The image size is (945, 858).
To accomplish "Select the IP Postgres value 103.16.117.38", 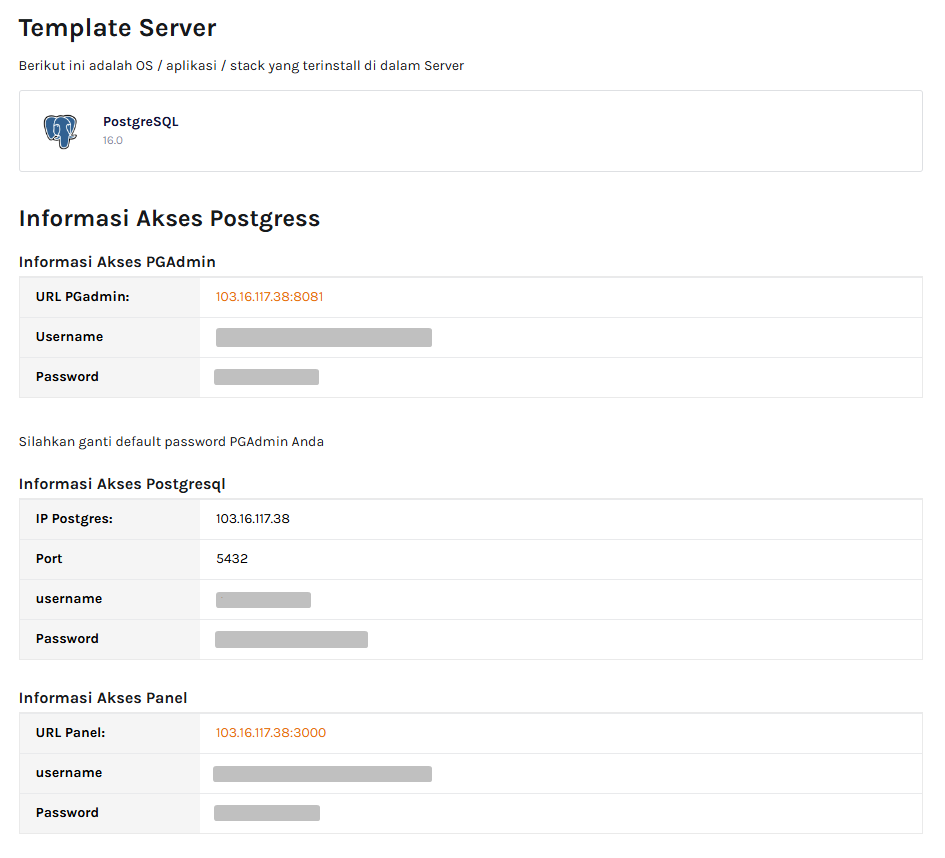I will 252,519.
